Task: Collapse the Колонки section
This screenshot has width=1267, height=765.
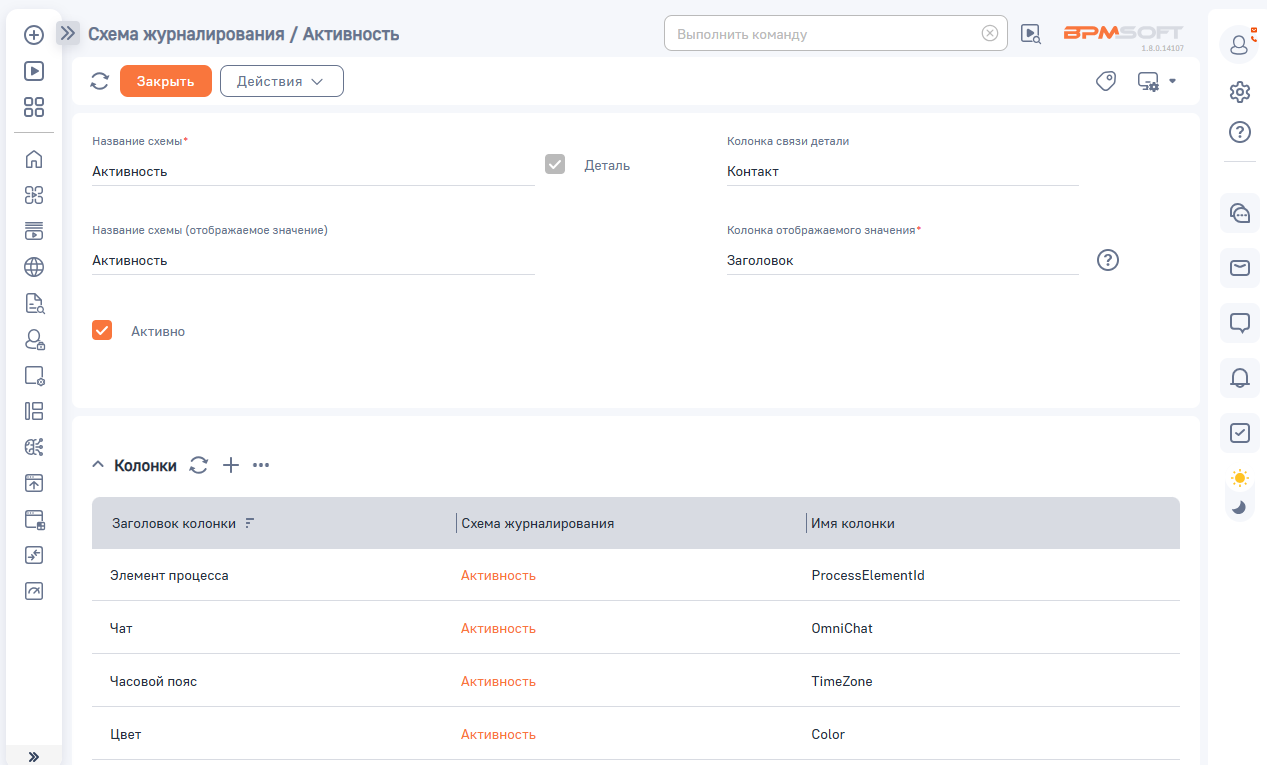Action: [x=98, y=465]
